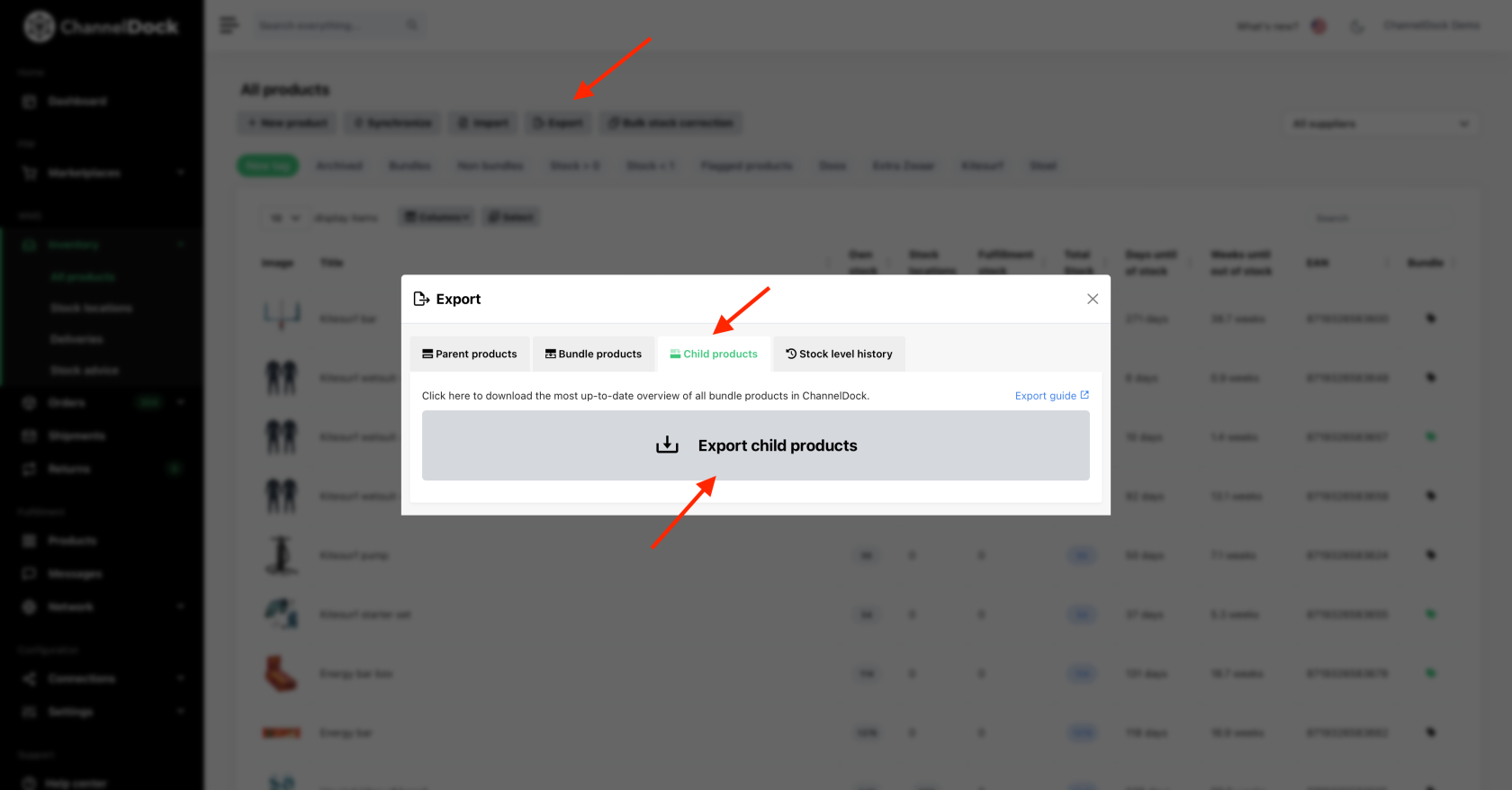Click bundle tag icon in Kitesurf bar row
The width and height of the screenshot is (1512, 790).
click(1430, 319)
